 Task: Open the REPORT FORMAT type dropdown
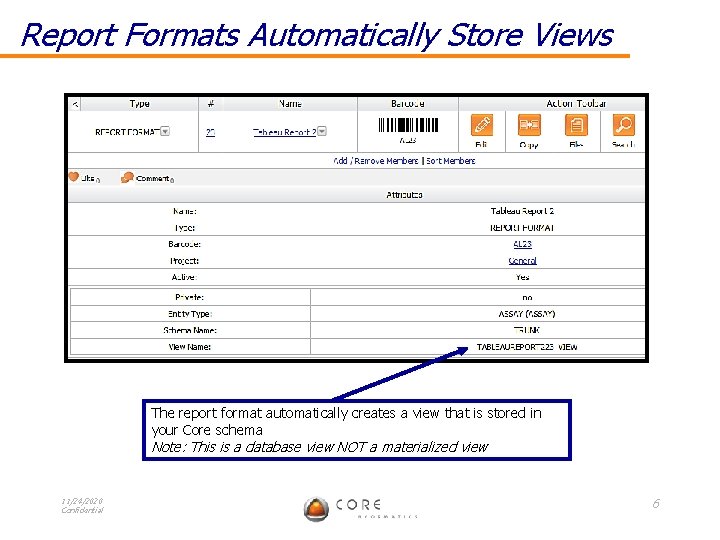point(165,131)
